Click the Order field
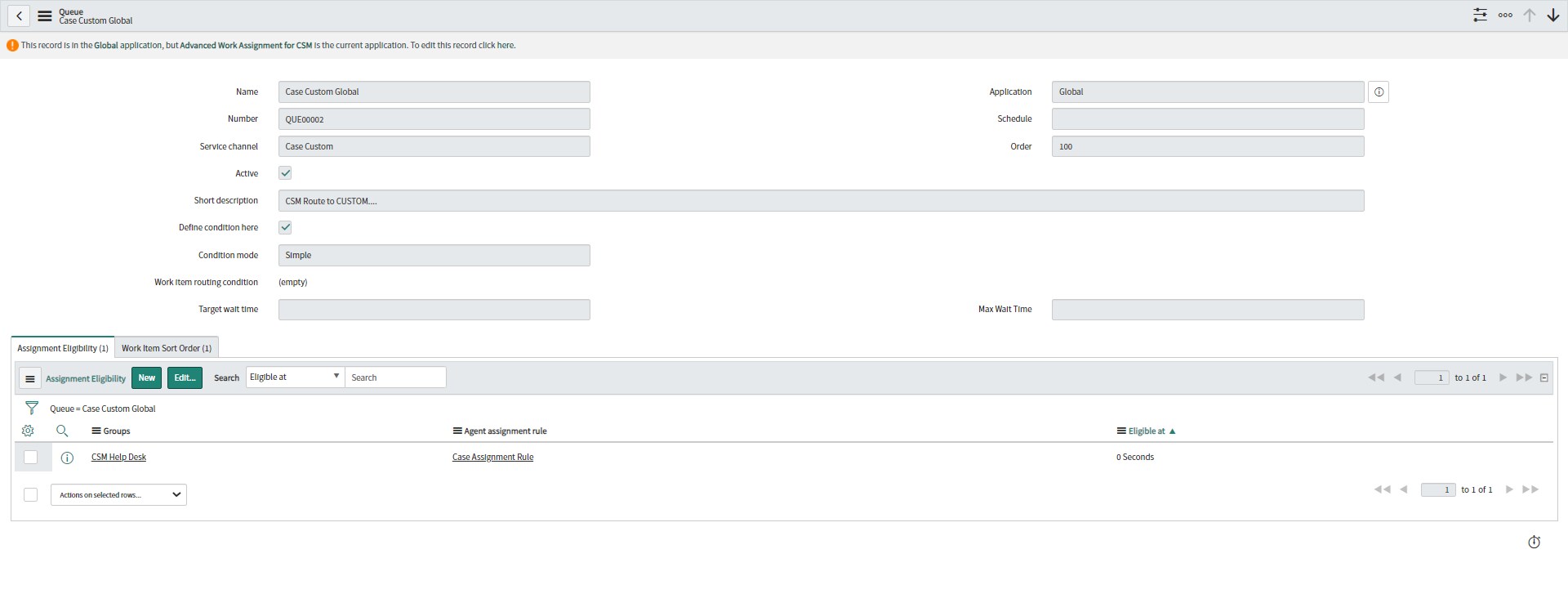 [x=1208, y=147]
